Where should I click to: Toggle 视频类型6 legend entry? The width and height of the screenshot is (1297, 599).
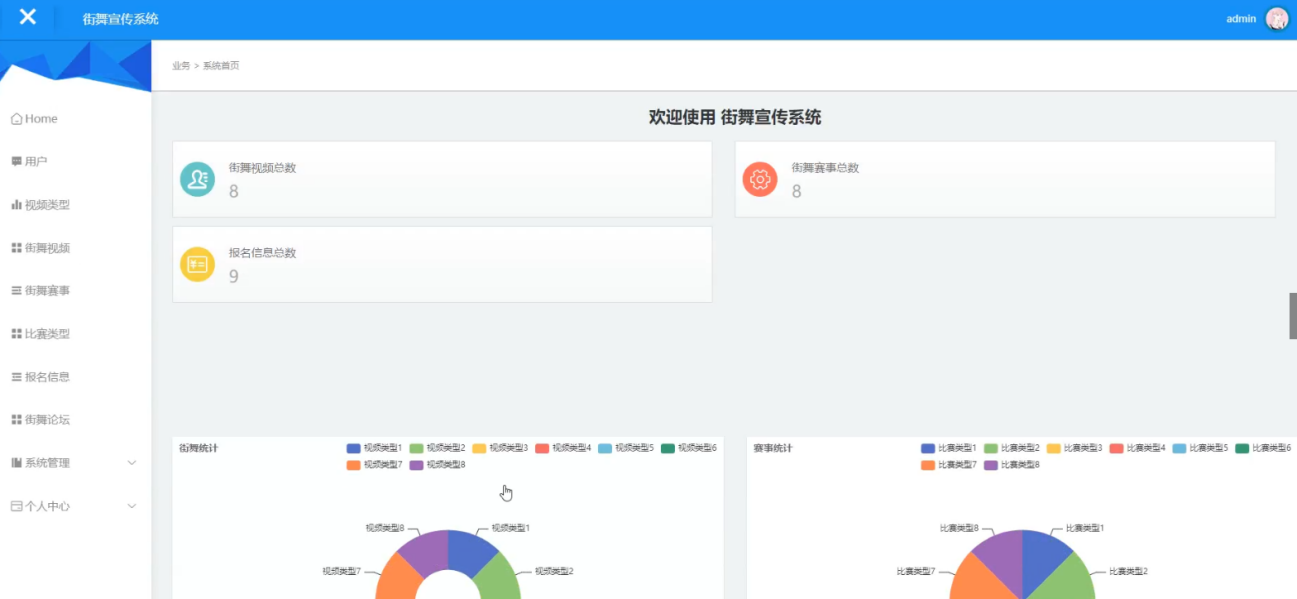[x=689, y=448]
